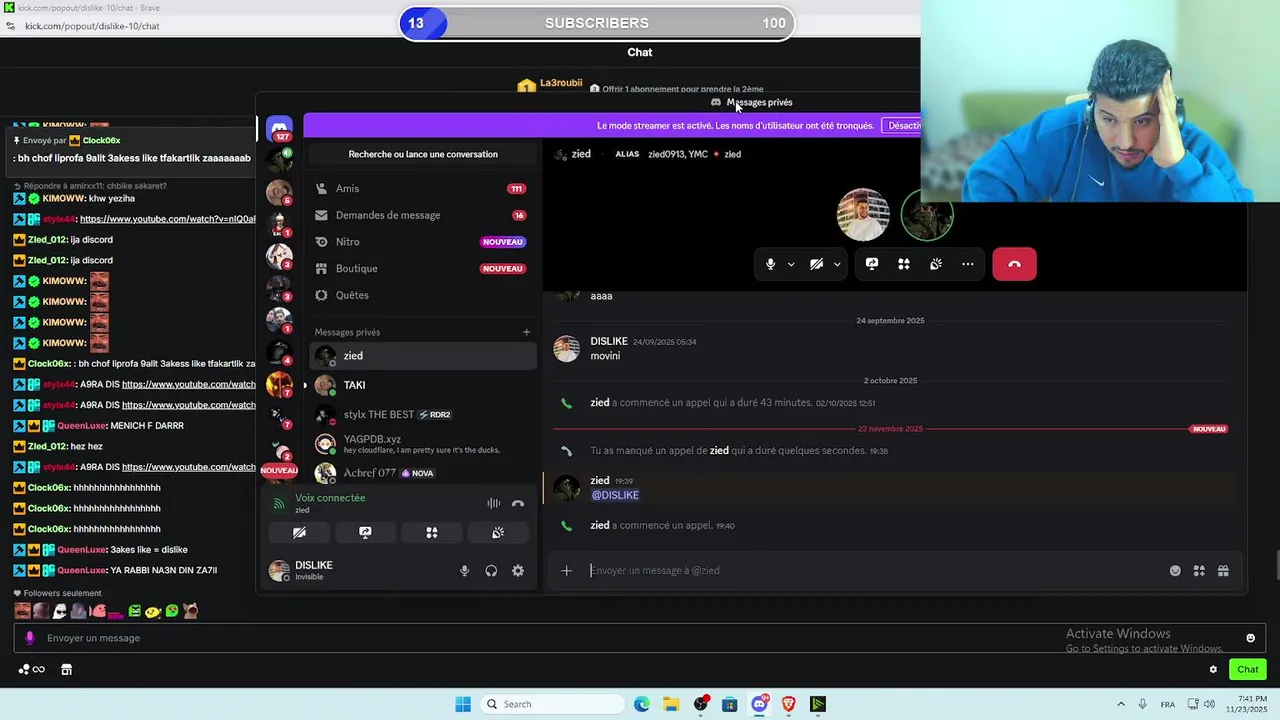Expand camera options arrow
The height and width of the screenshot is (720, 1280).
837,264
